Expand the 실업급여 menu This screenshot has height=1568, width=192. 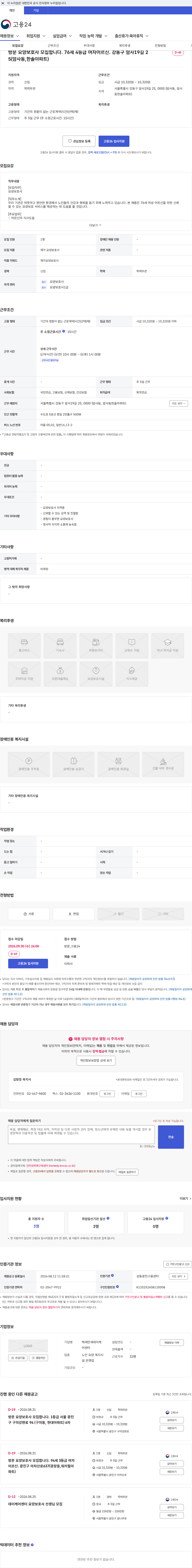(x=62, y=36)
